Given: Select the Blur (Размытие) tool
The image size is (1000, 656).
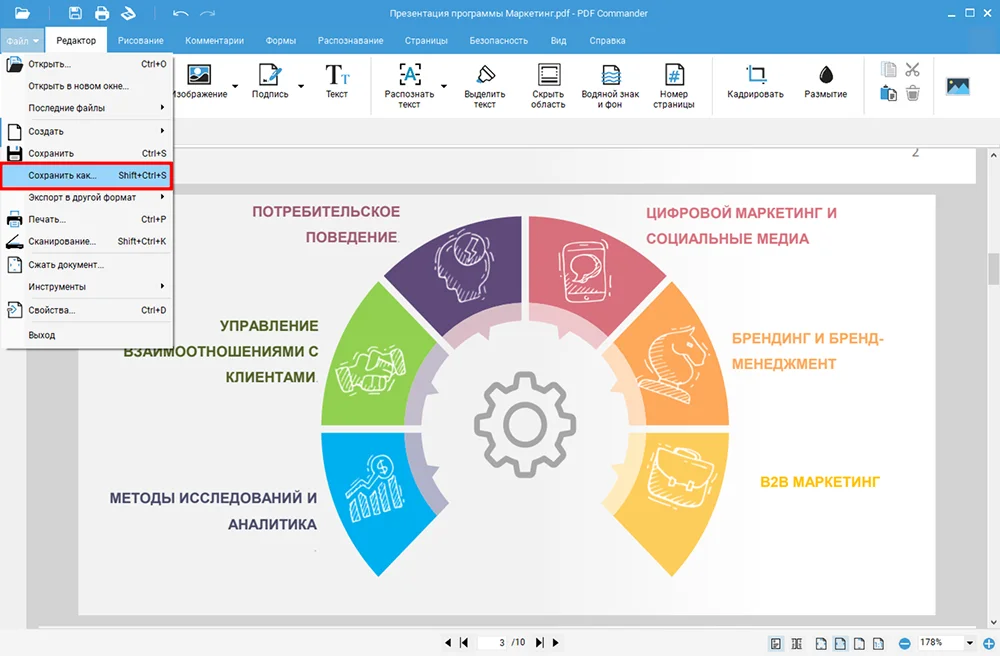Looking at the screenshot, I should [x=825, y=82].
